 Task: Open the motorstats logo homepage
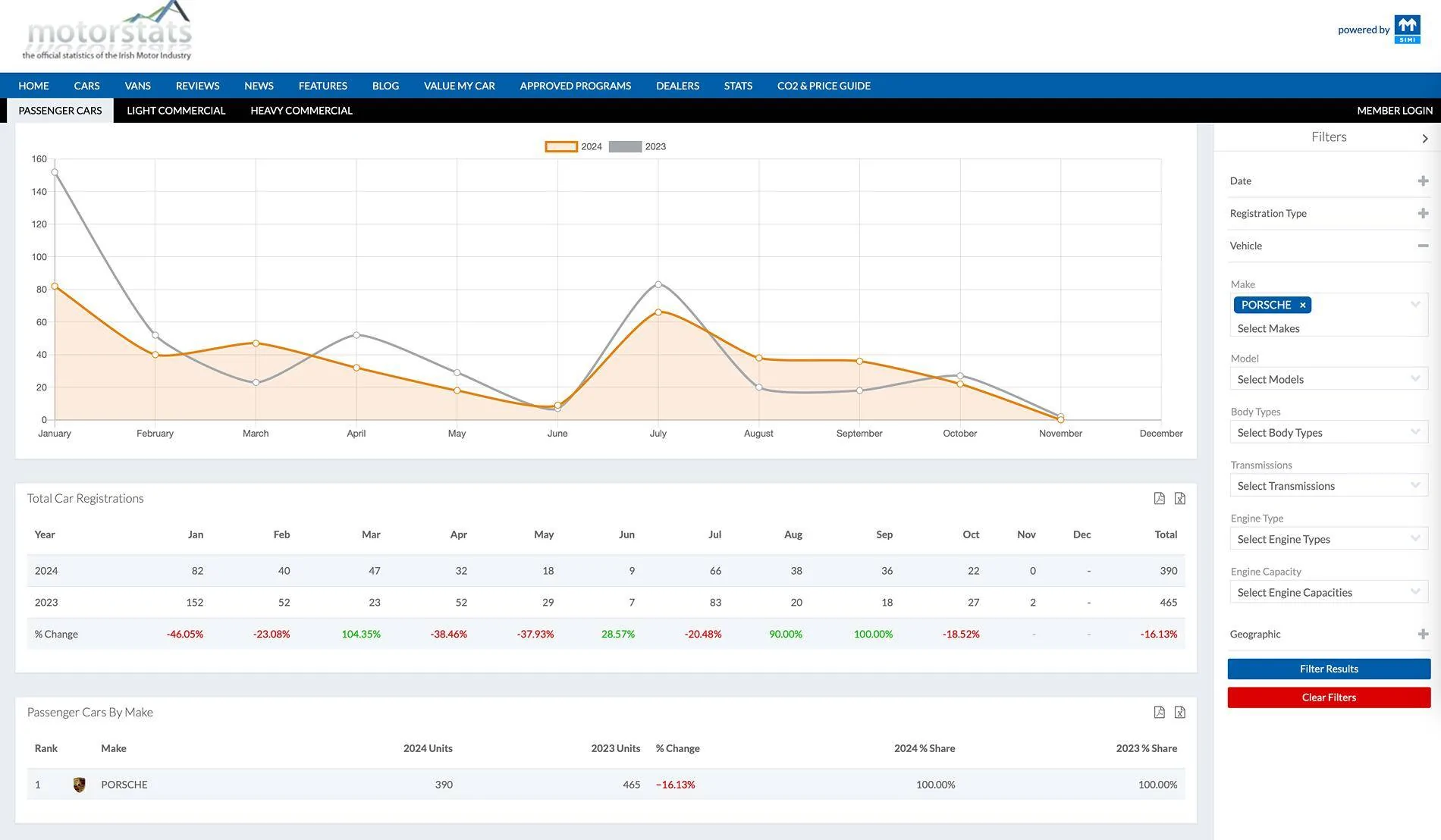point(107,32)
